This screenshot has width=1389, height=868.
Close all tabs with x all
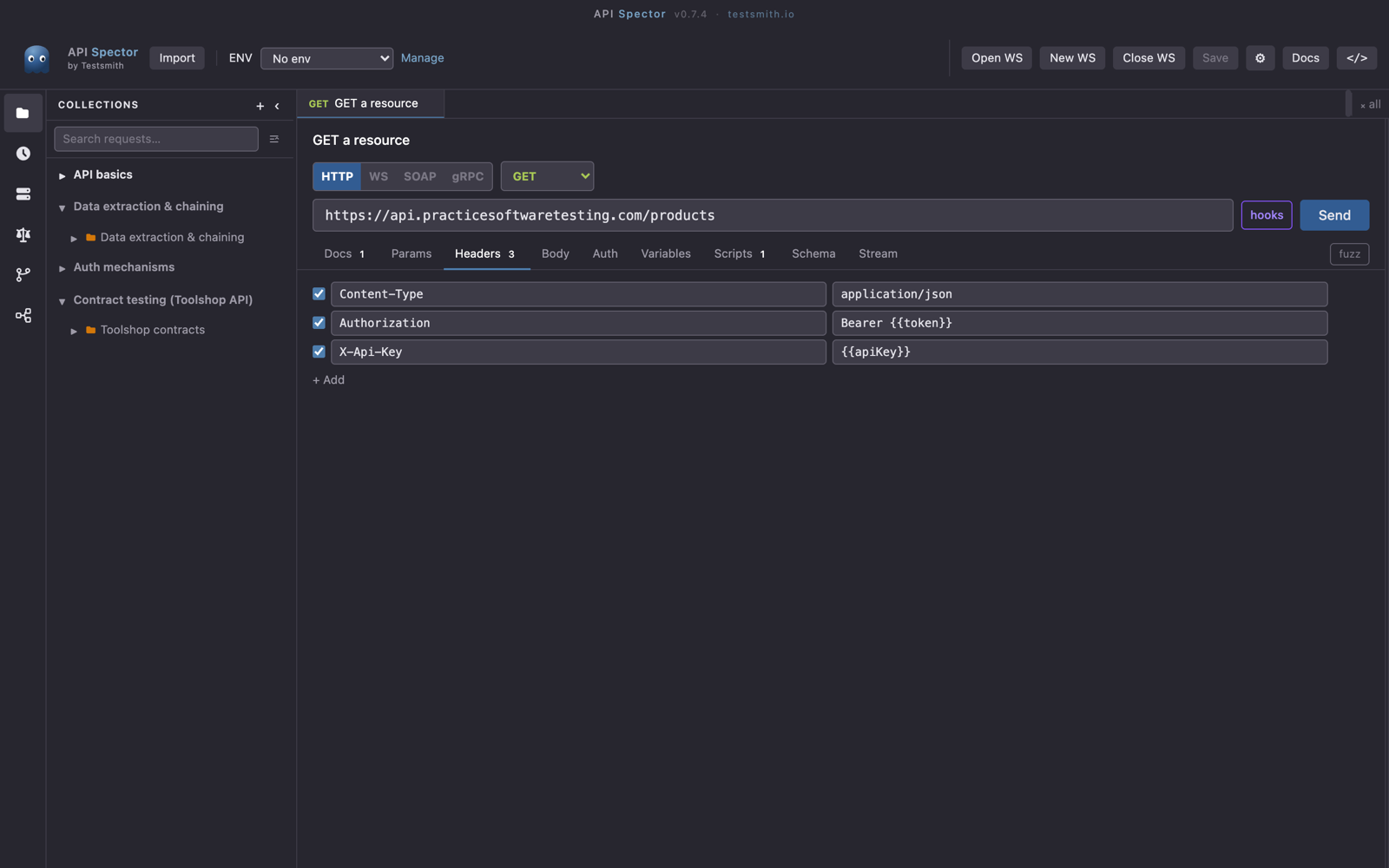(x=1370, y=104)
